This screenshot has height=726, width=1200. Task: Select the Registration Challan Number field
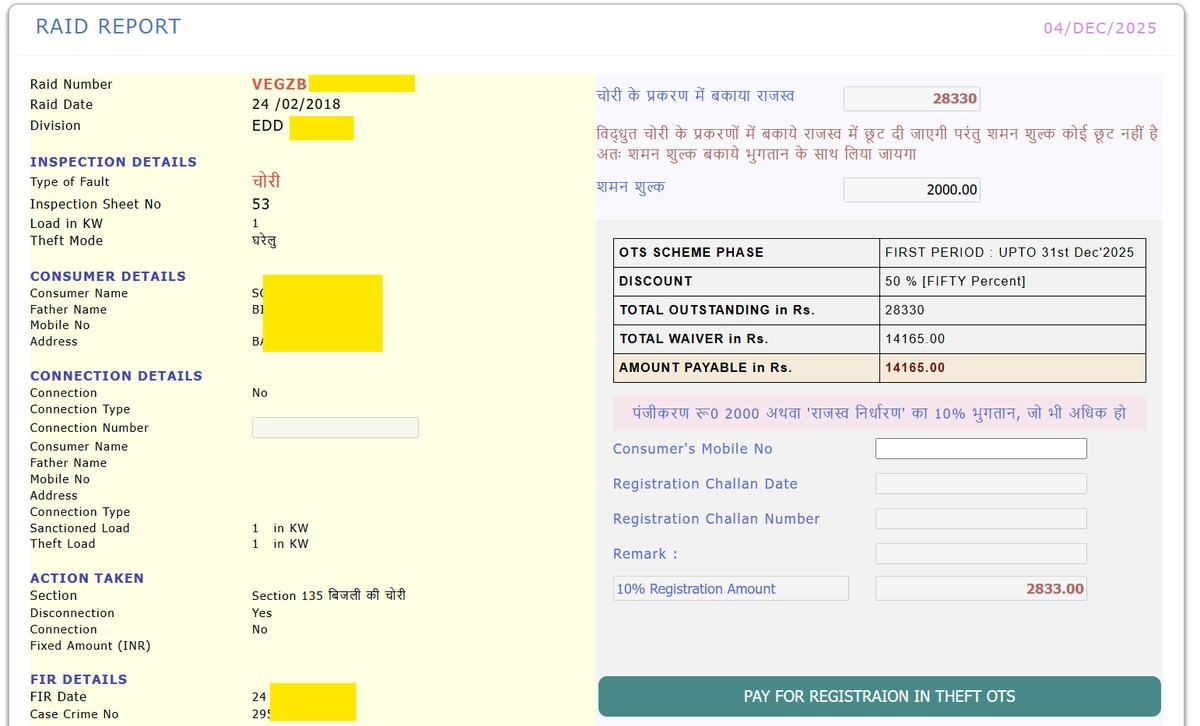[980, 519]
